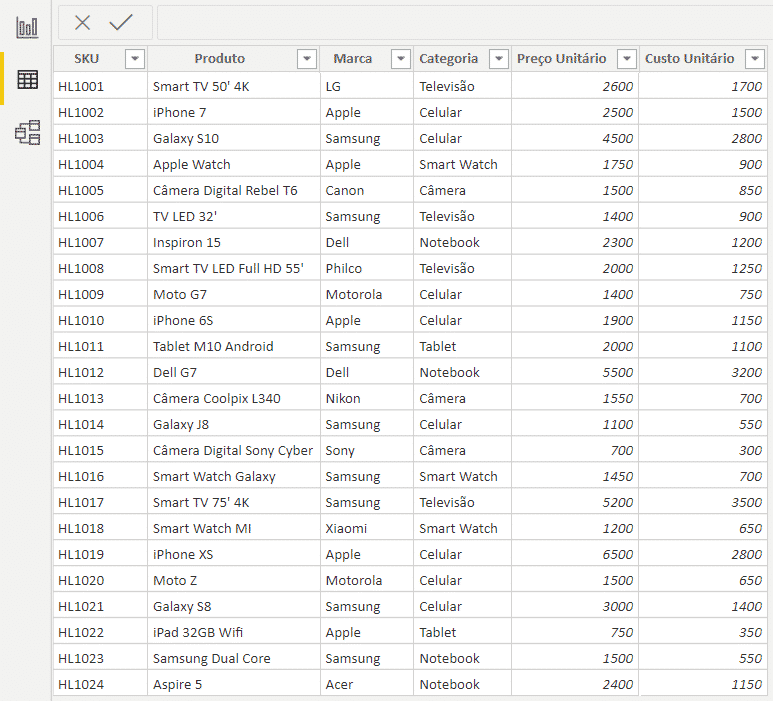Click the cell Galaxy S8
Image resolution: width=773 pixels, height=701 pixels.
(x=234, y=607)
